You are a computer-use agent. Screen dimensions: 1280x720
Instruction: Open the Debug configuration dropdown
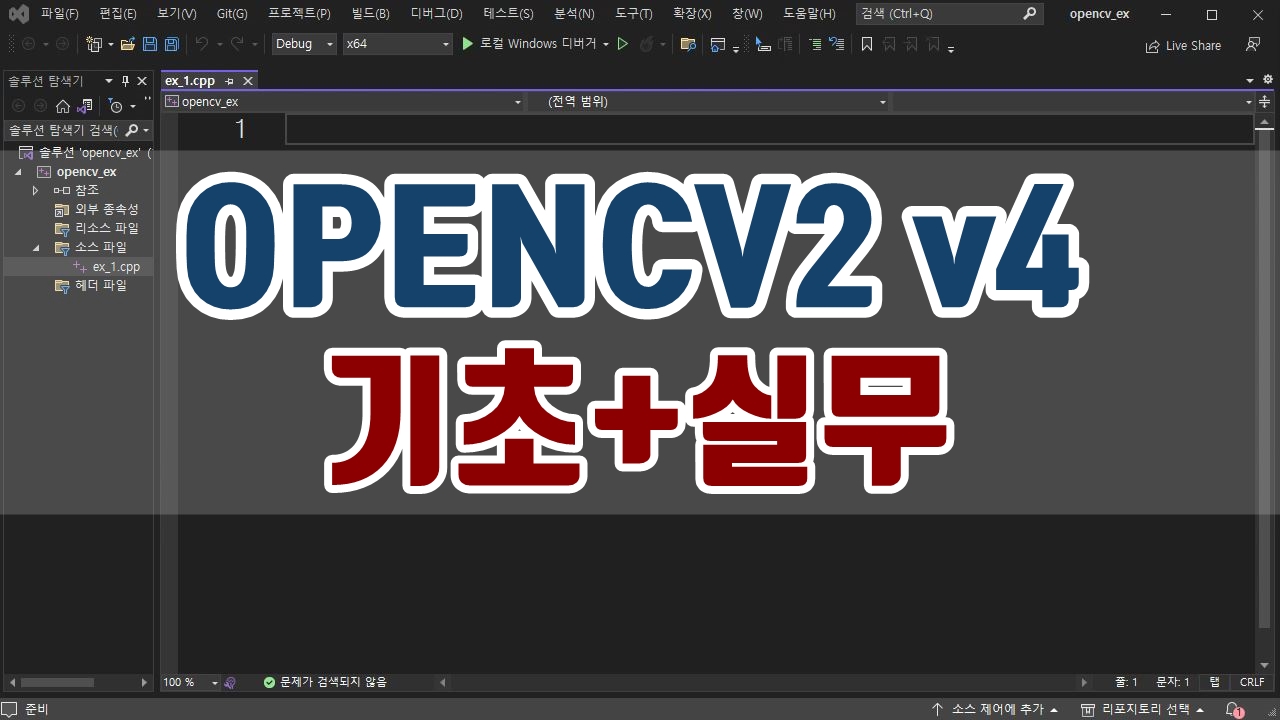tap(304, 44)
